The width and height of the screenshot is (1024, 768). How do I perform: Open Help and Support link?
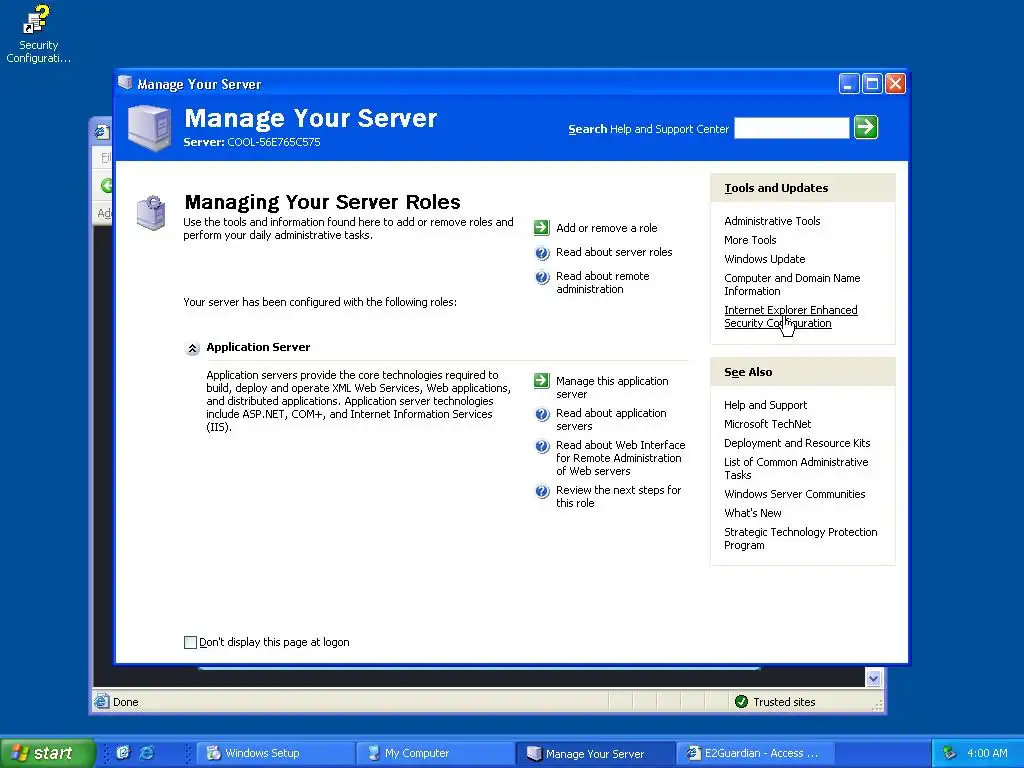click(x=765, y=405)
